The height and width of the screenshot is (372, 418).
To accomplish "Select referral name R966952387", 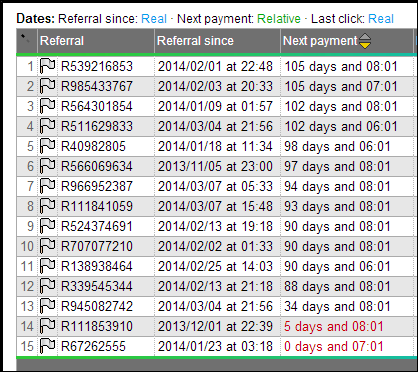I will click(97, 186).
